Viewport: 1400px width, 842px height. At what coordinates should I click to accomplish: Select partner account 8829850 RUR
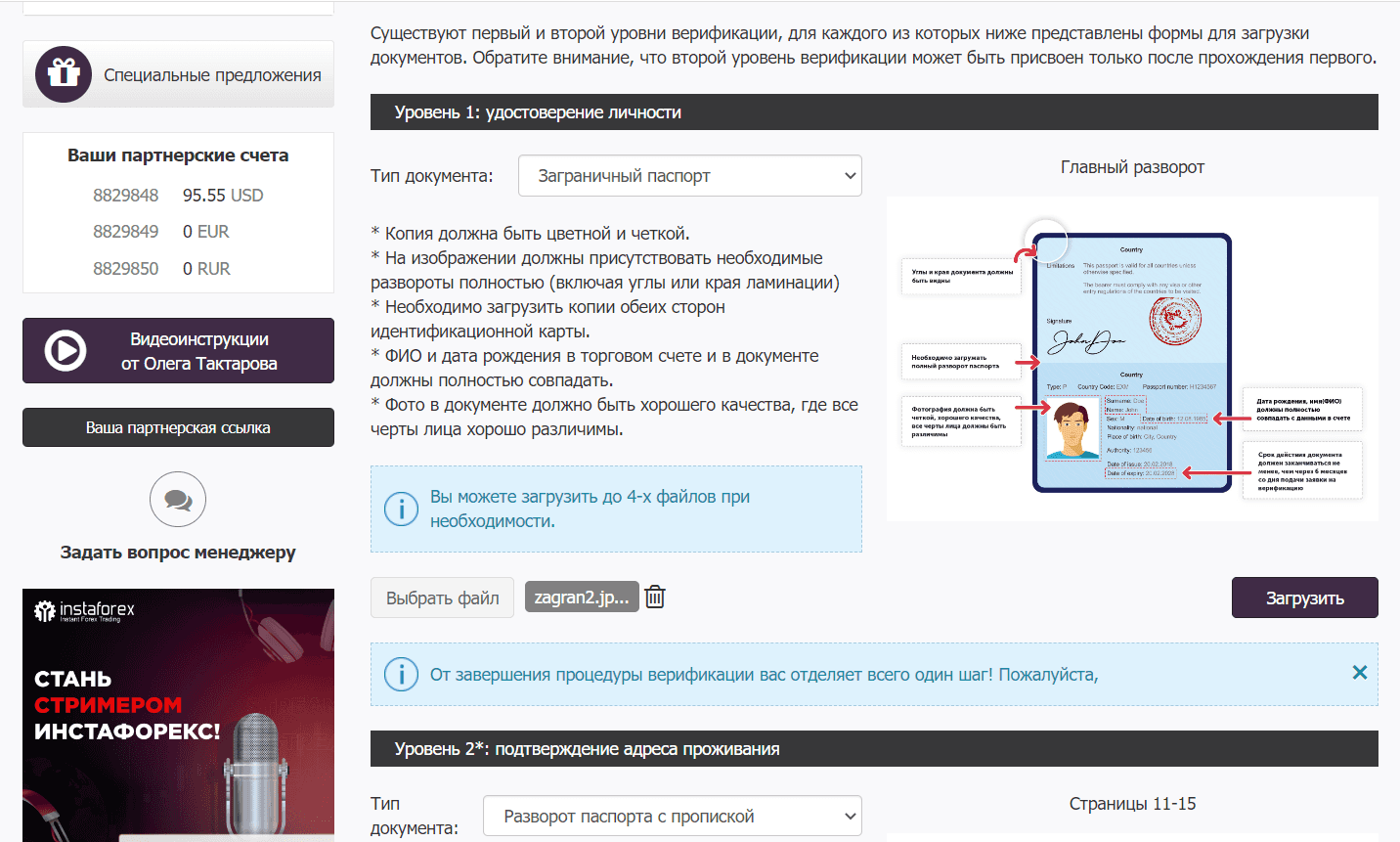point(161,269)
